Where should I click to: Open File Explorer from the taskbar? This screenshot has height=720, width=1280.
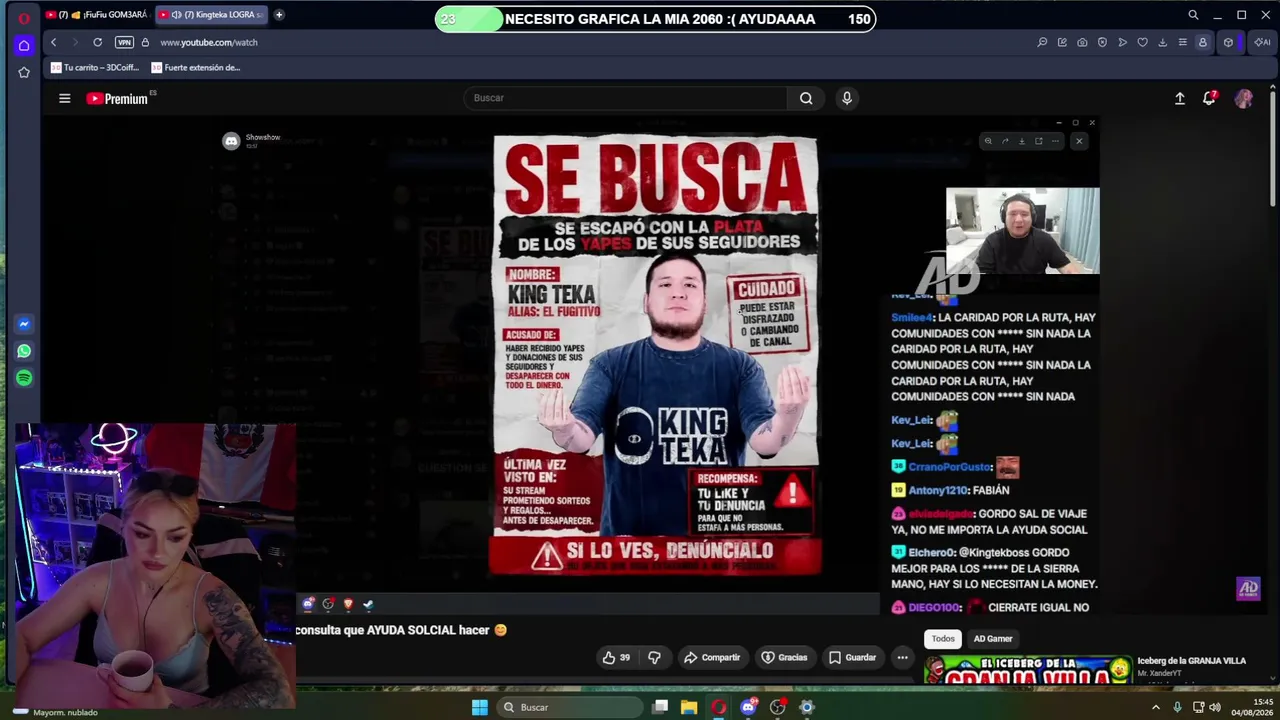(689, 707)
